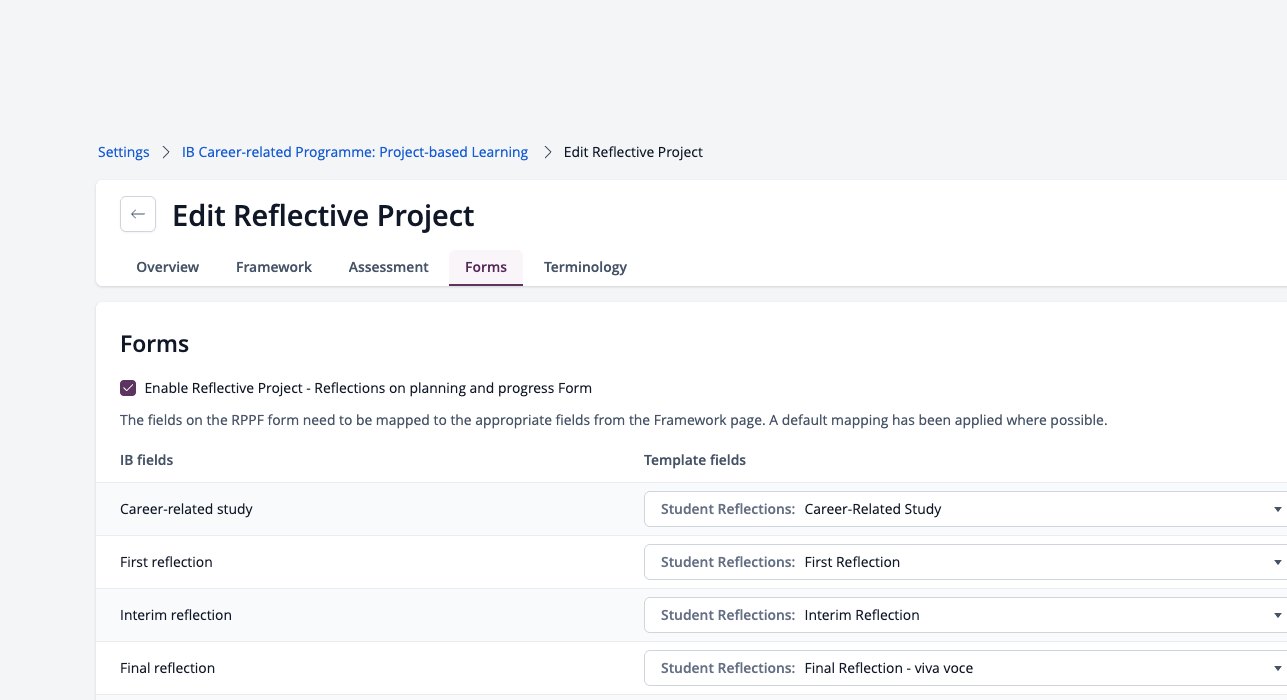Click the 'IB fields' column header
Viewport: 1287px width, 700px height.
click(146, 460)
